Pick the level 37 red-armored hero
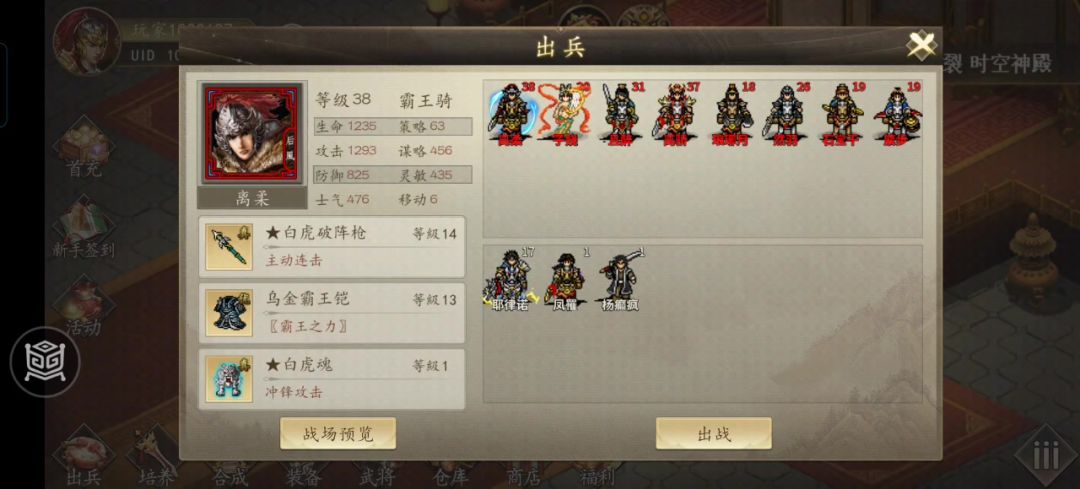 (x=675, y=112)
